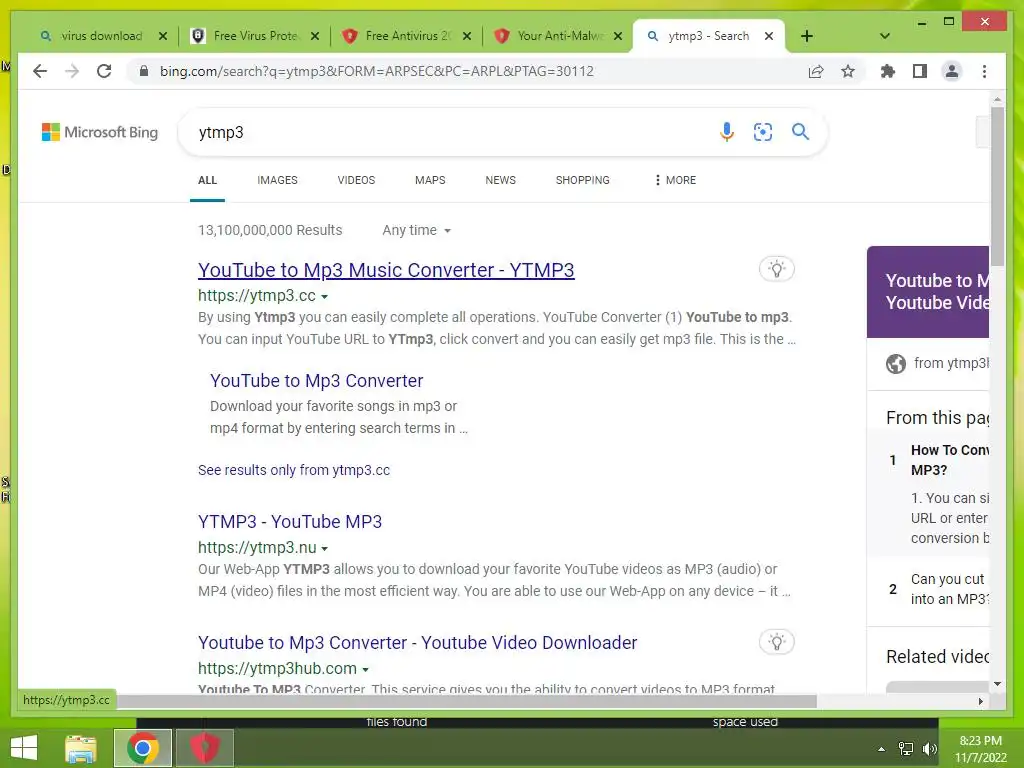Viewport: 1024px width, 768px height.
Task: Open tab search chevron in title bar
Action: tap(885, 36)
